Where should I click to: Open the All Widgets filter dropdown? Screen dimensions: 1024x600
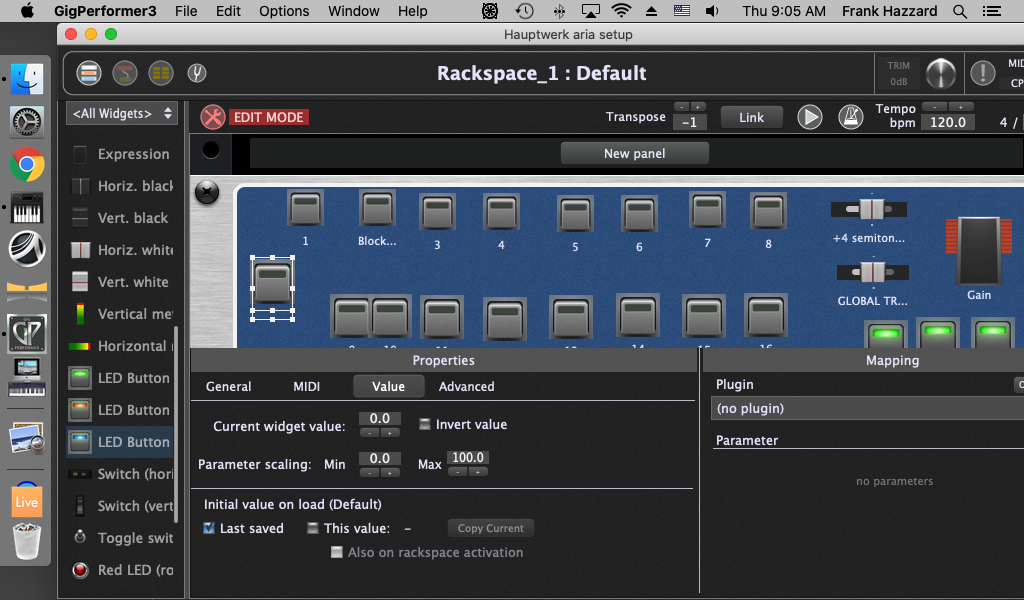(122, 114)
